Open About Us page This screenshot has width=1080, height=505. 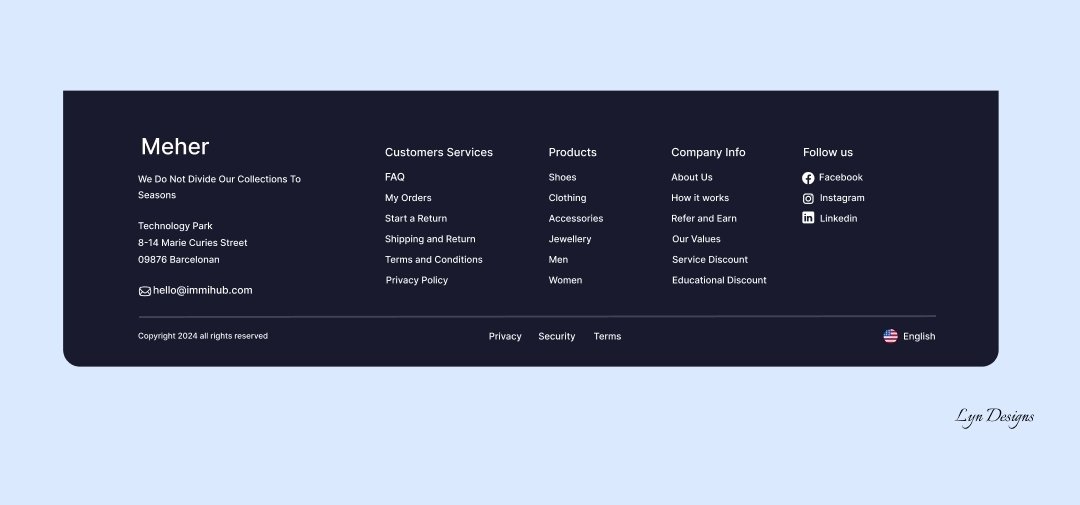[x=692, y=177]
